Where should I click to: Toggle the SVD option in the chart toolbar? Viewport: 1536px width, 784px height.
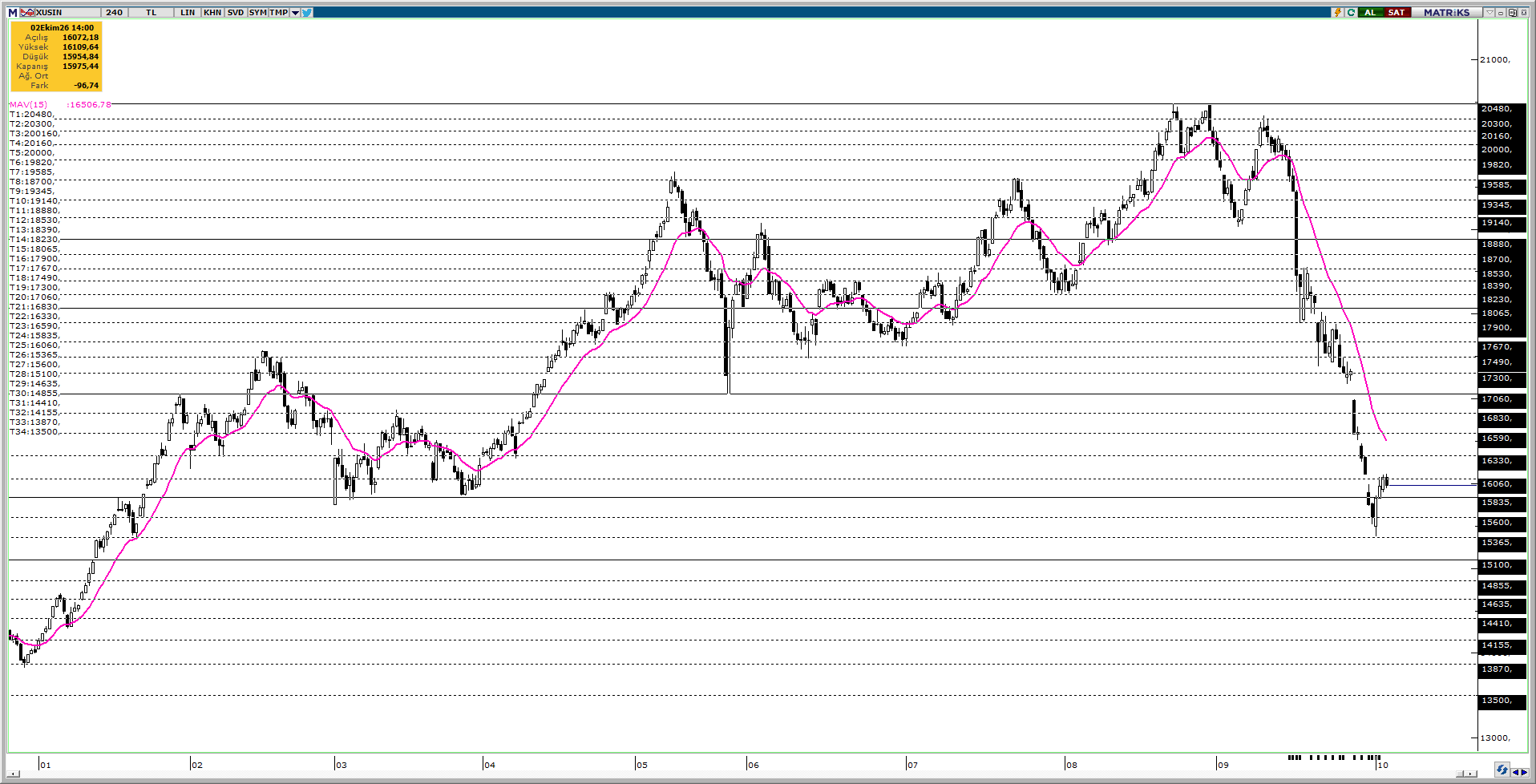coord(236,13)
